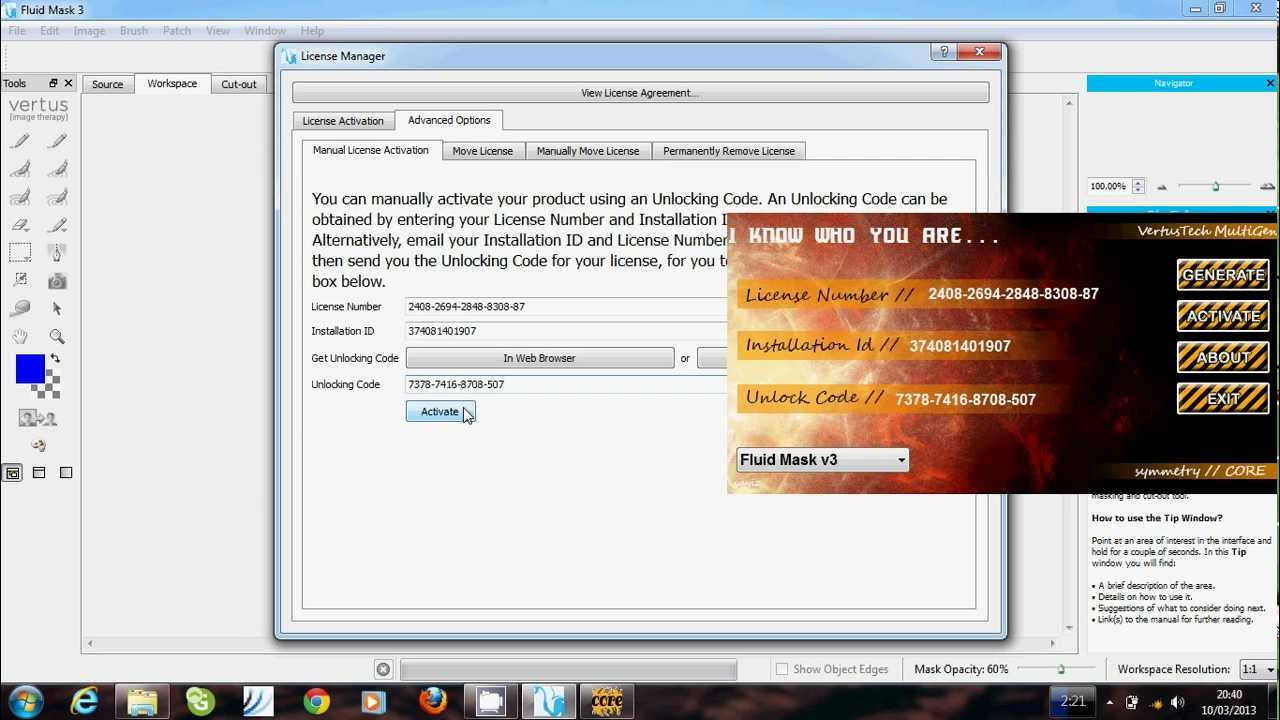The height and width of the screenshot is (720, 1280).
Task: Click the EXIT button in MultiGen window
Action: (1223, 398)
